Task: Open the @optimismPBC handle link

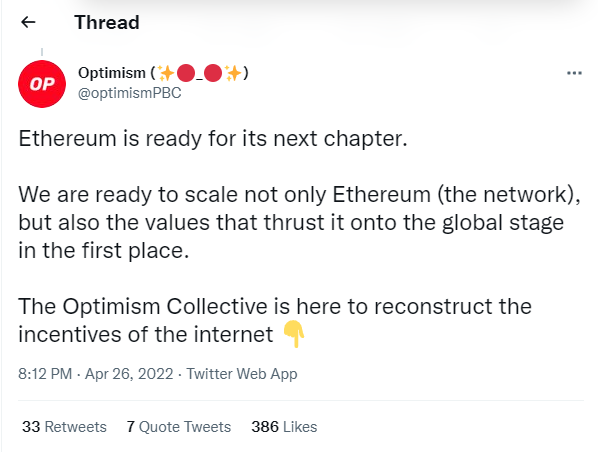Action: click(x=130, y=93)
